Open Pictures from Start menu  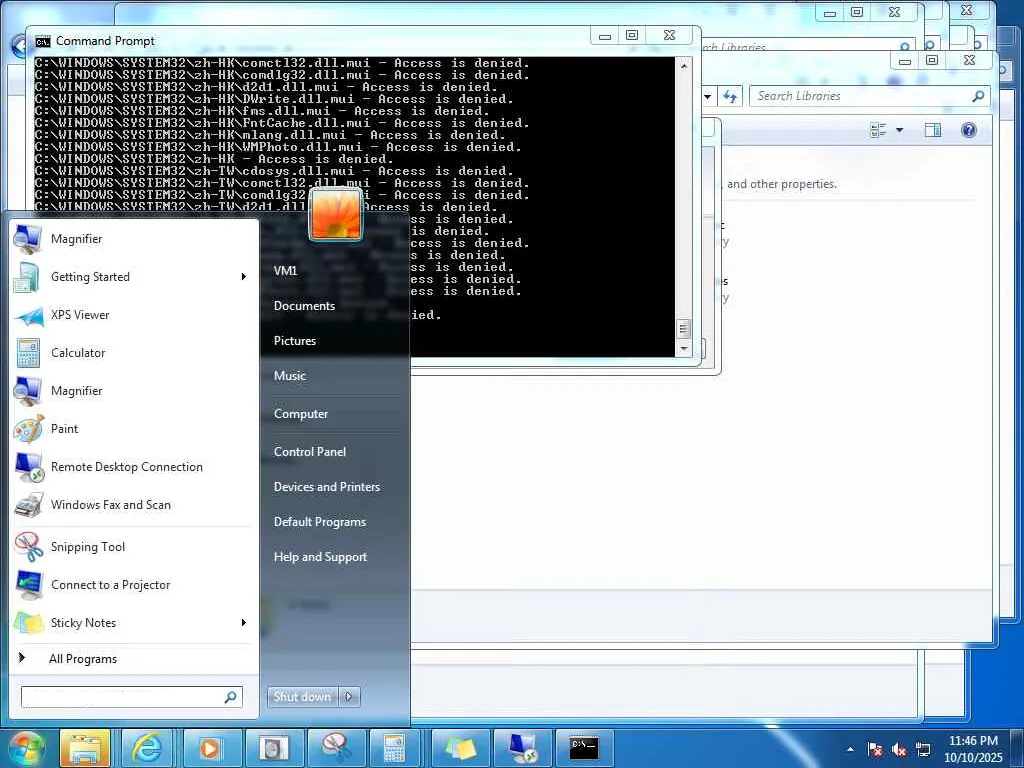pyautogui.click(x=295, y=341)
